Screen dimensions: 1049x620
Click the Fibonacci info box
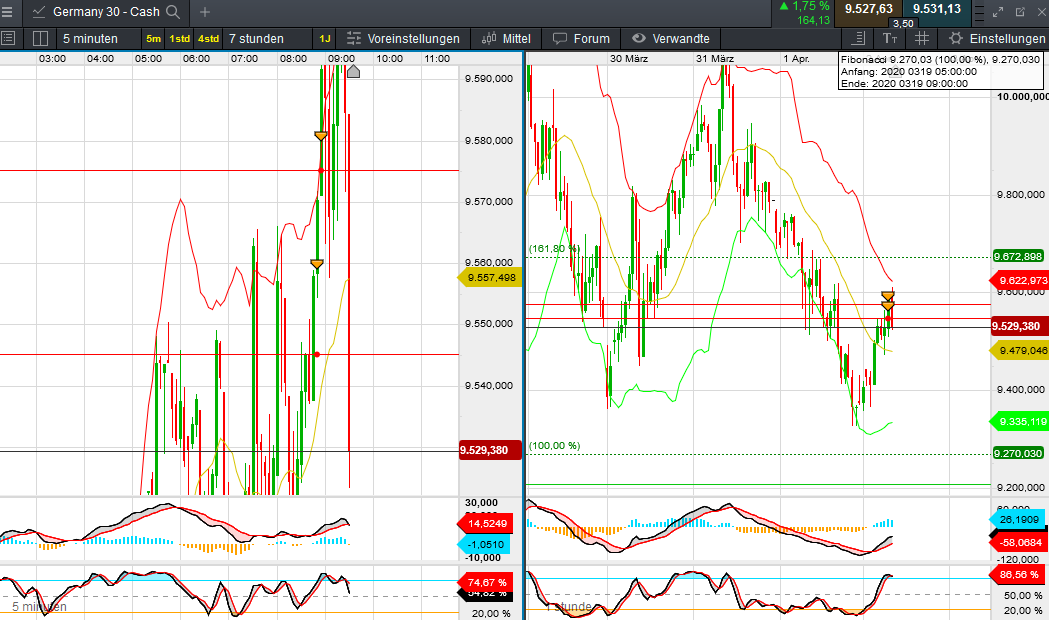click(x=941, y=72)
